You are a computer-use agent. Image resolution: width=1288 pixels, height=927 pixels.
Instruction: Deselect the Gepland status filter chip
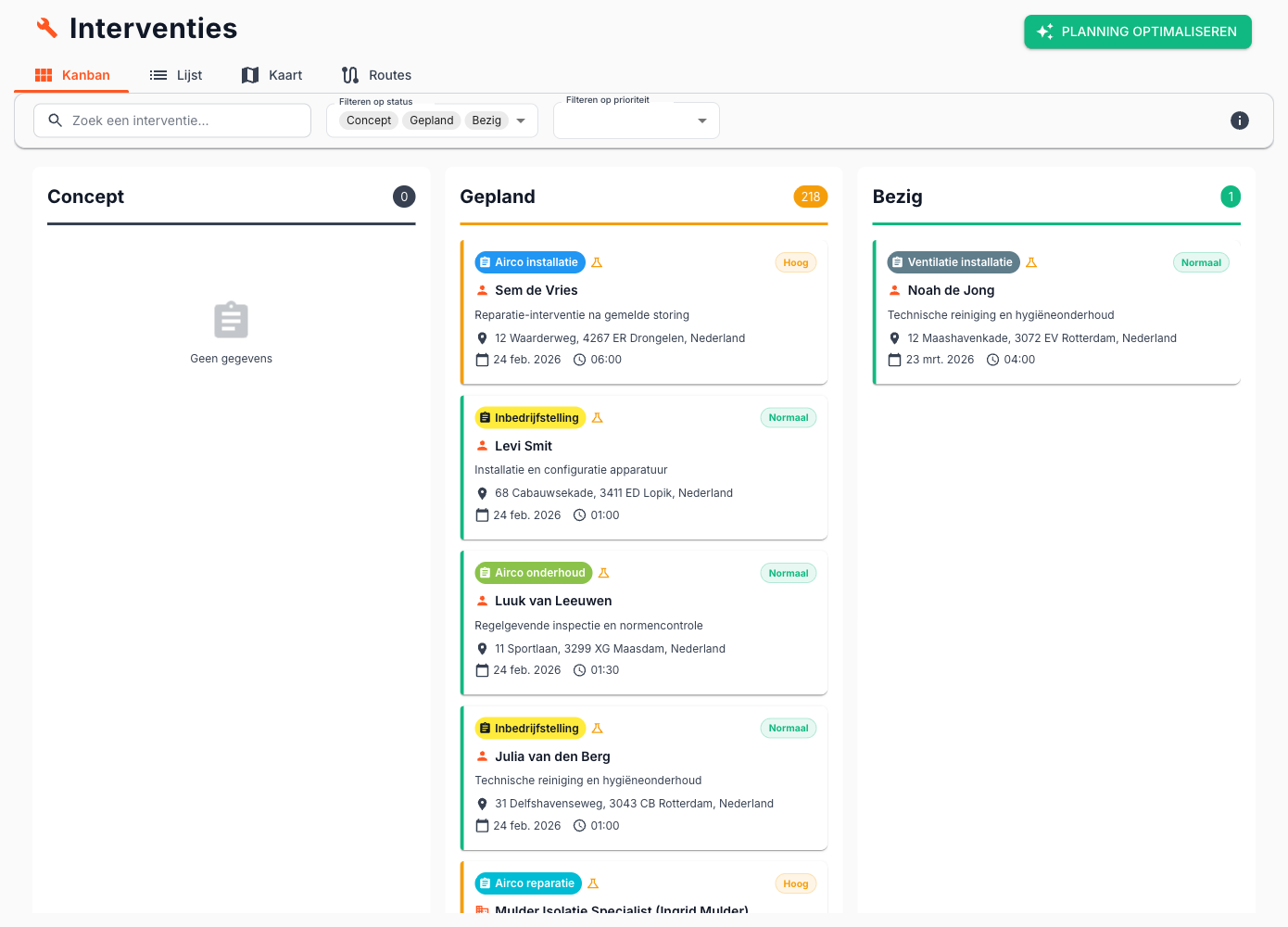[x=431, y=120]
